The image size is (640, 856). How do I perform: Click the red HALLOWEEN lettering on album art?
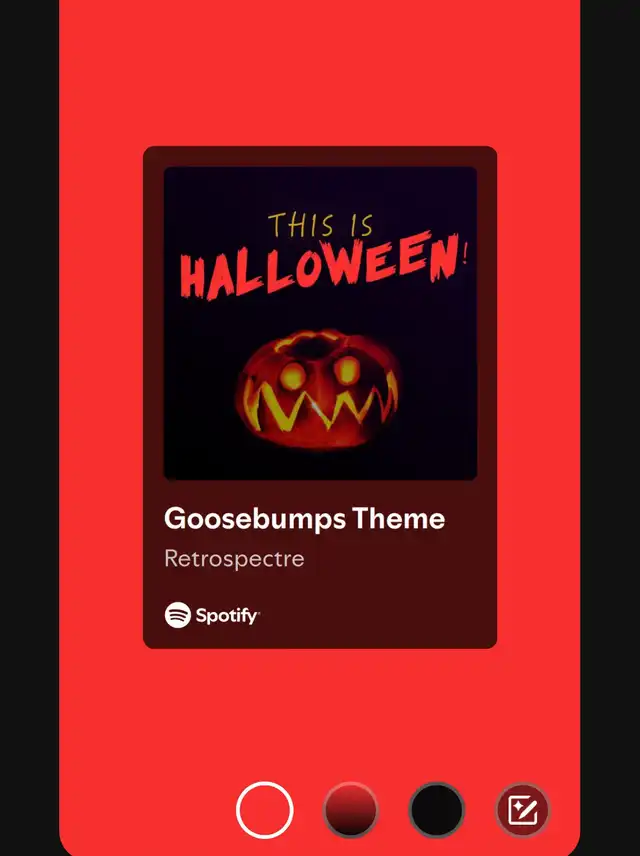click(x=321, y=266)
